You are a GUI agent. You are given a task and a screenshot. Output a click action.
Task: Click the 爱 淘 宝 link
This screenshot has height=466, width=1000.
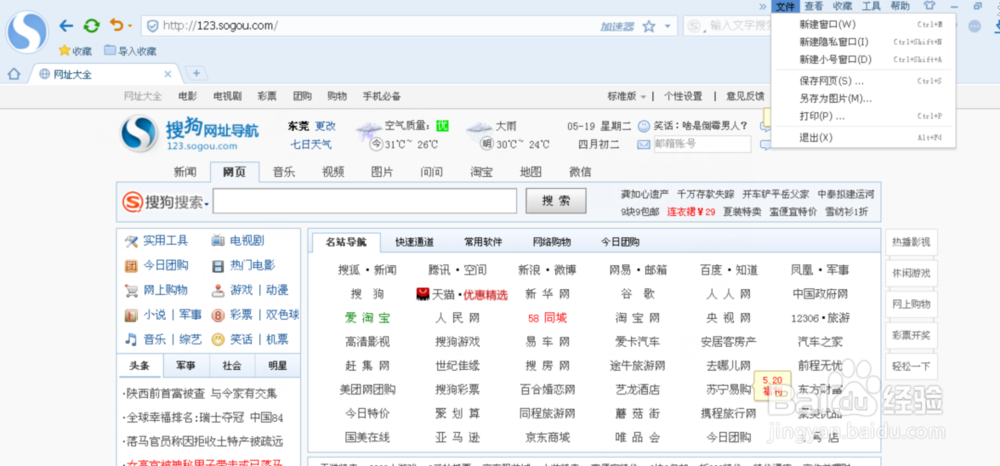(x=367, y=317)
